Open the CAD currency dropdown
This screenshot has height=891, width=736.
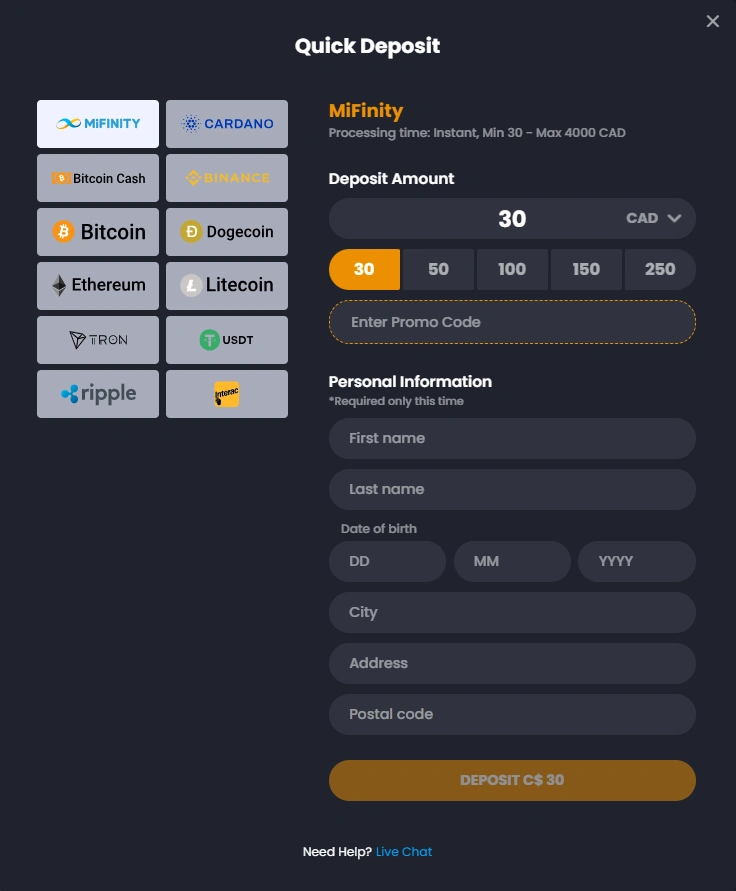pyautogui.click(x=654, y=218)
